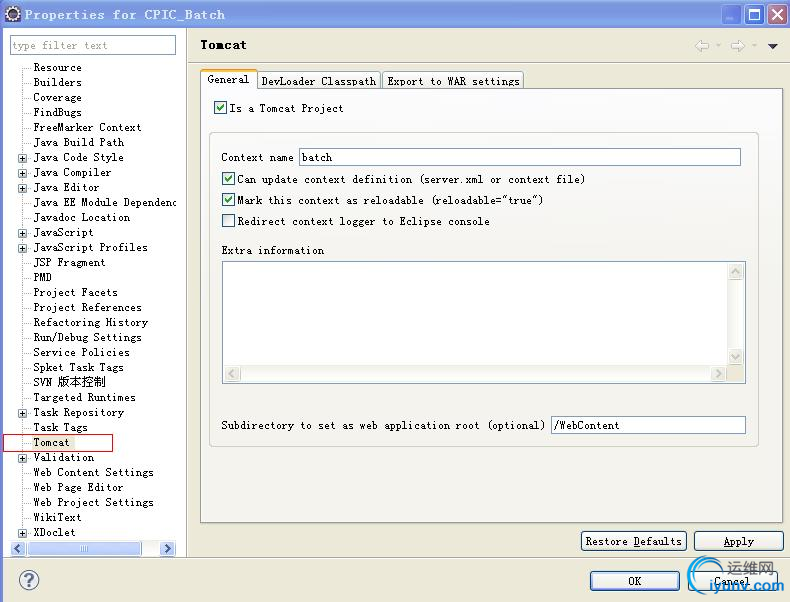Image resolution: width=790 pixels, height=602 pixels.
Task: Select Web Project Settings item
Action: 94,502
